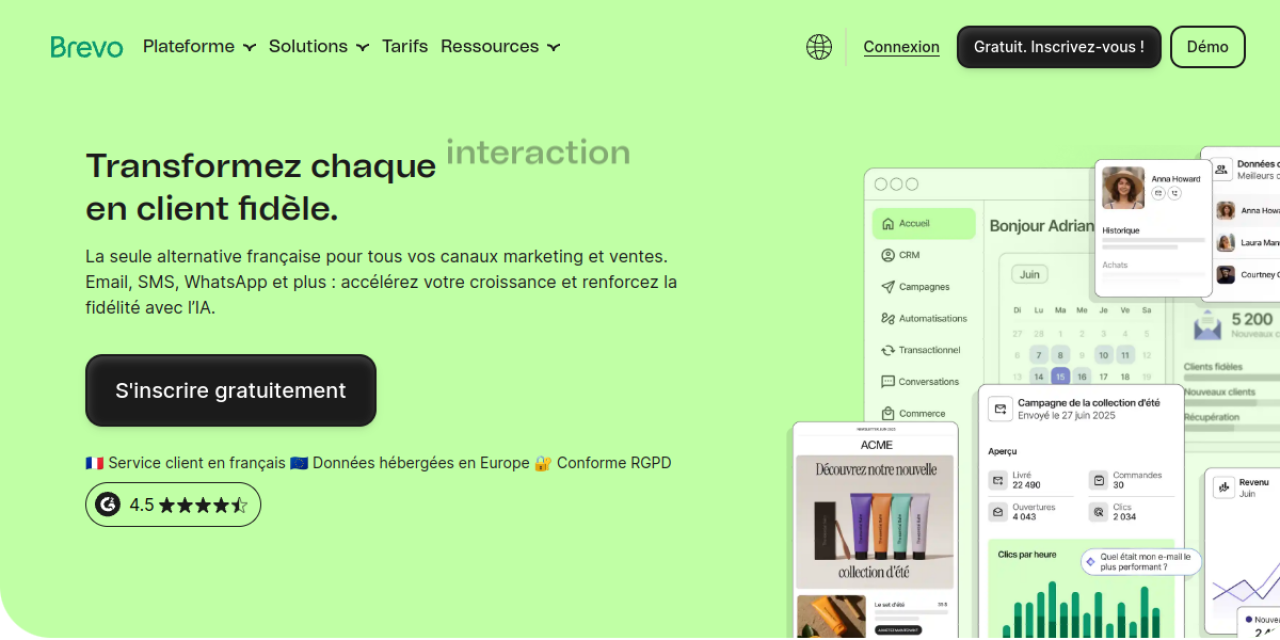Click the "Conforme RGPD" text
Viewport: 1280px width, 640px height.
point(614,463)
